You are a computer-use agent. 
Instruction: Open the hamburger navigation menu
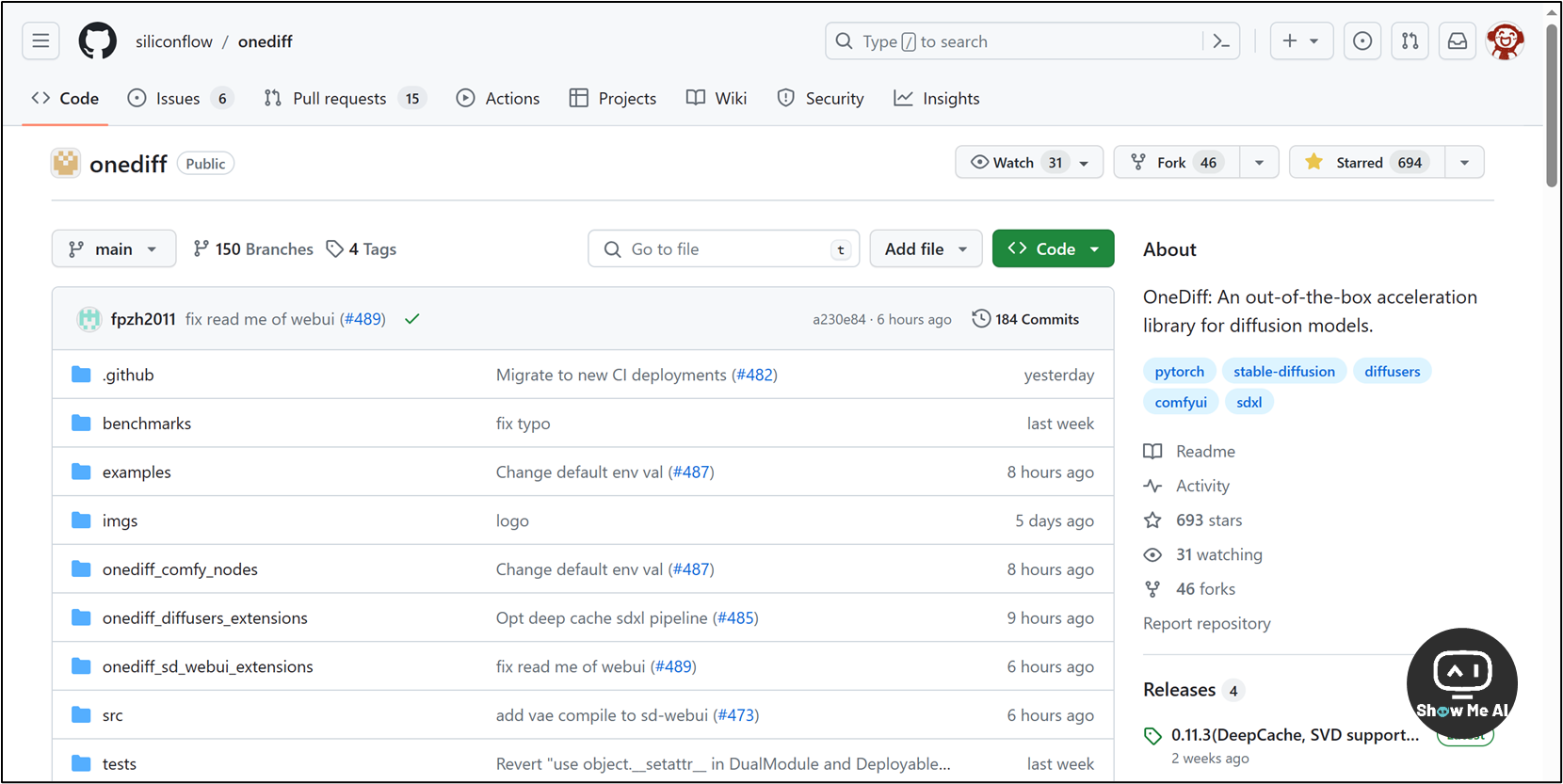click(x=40, y=41)
